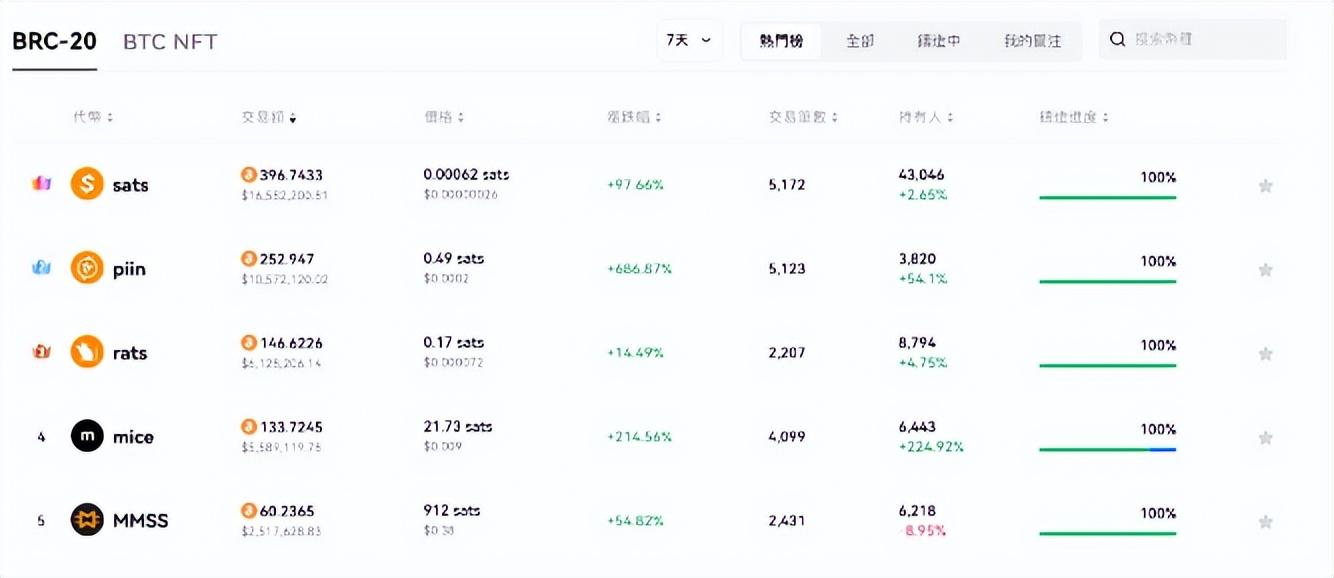Click the 0.17 sats price
This screenshot has height=578, width=1334.
pos(453,343)
